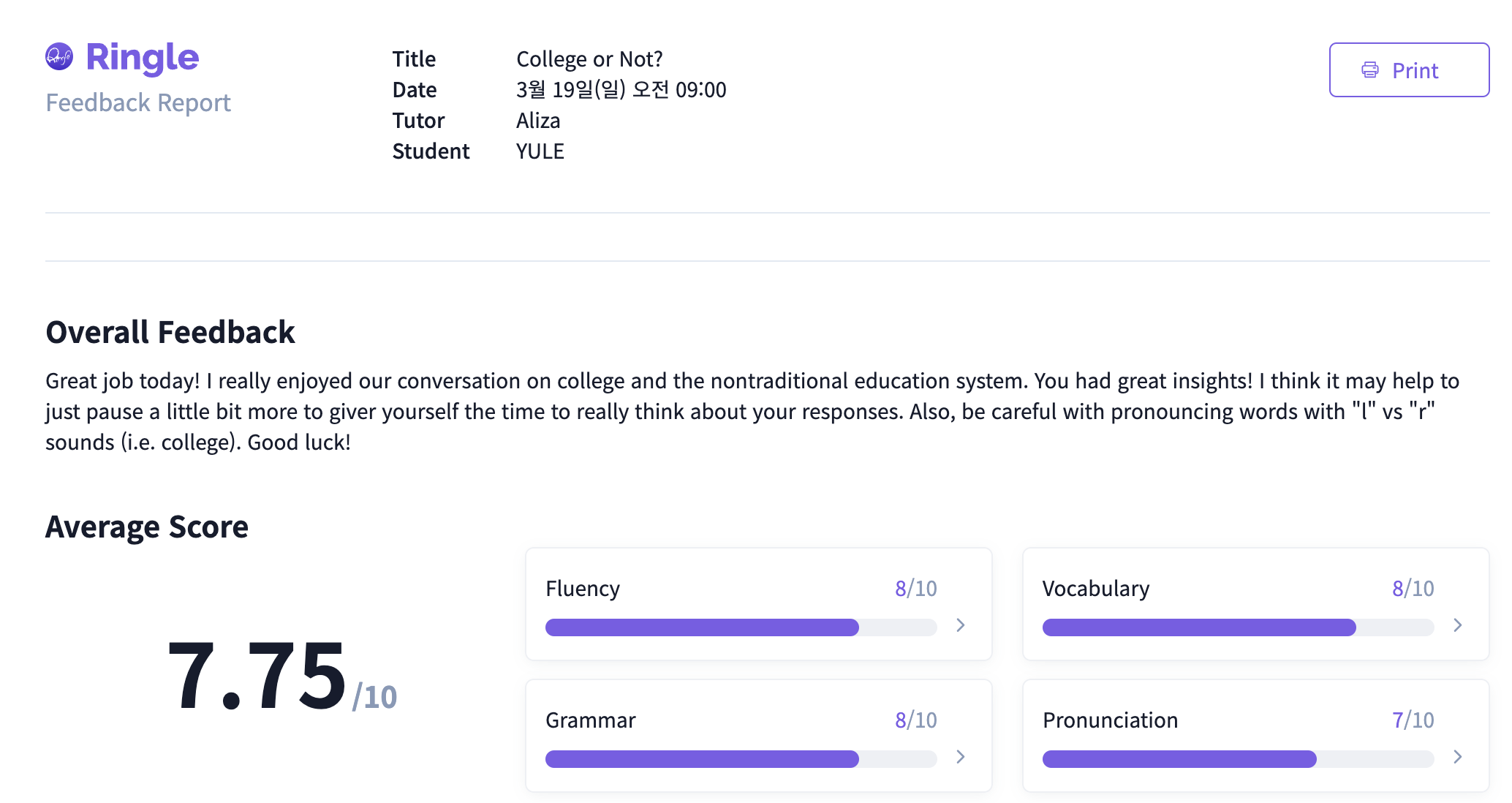Screen dimensions: 1512x803
Task: Click the Grammar progress bar
Action: pyautogui.click(x=741, y=758)
